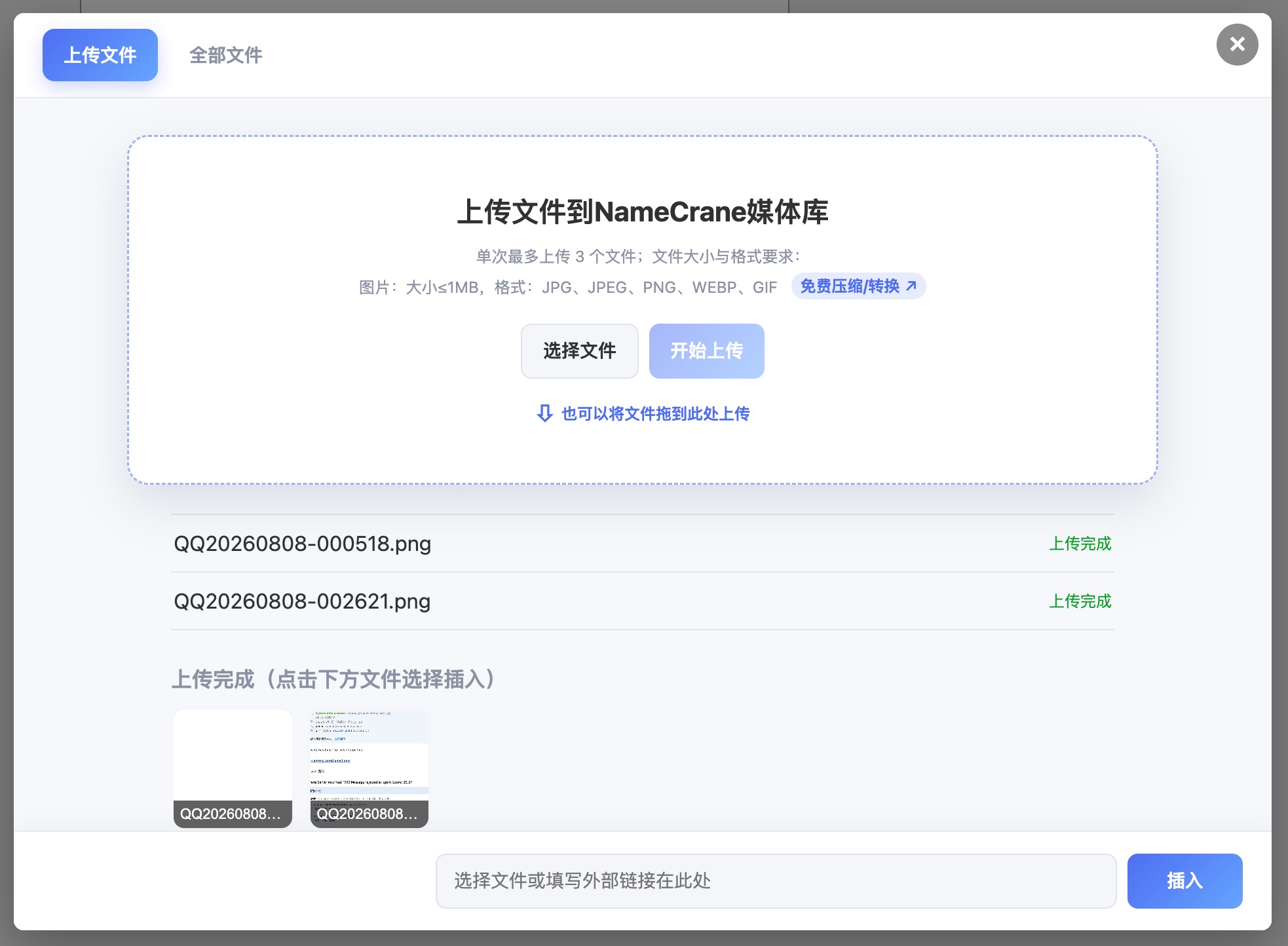This screenshot has height=946, width=1288.
Task: Click the 图片：大小≤1MB format requirement text
Action: click(x=568, y=287)
